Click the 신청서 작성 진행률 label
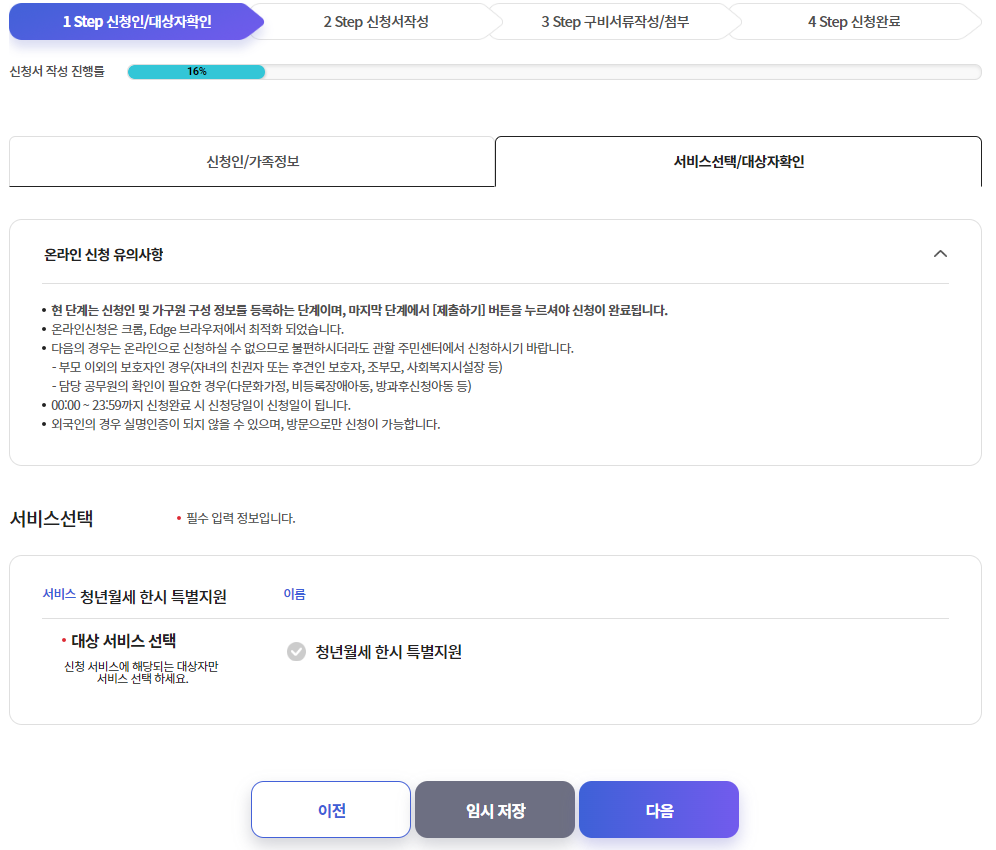Screen dimensions: 996x850 58,71
